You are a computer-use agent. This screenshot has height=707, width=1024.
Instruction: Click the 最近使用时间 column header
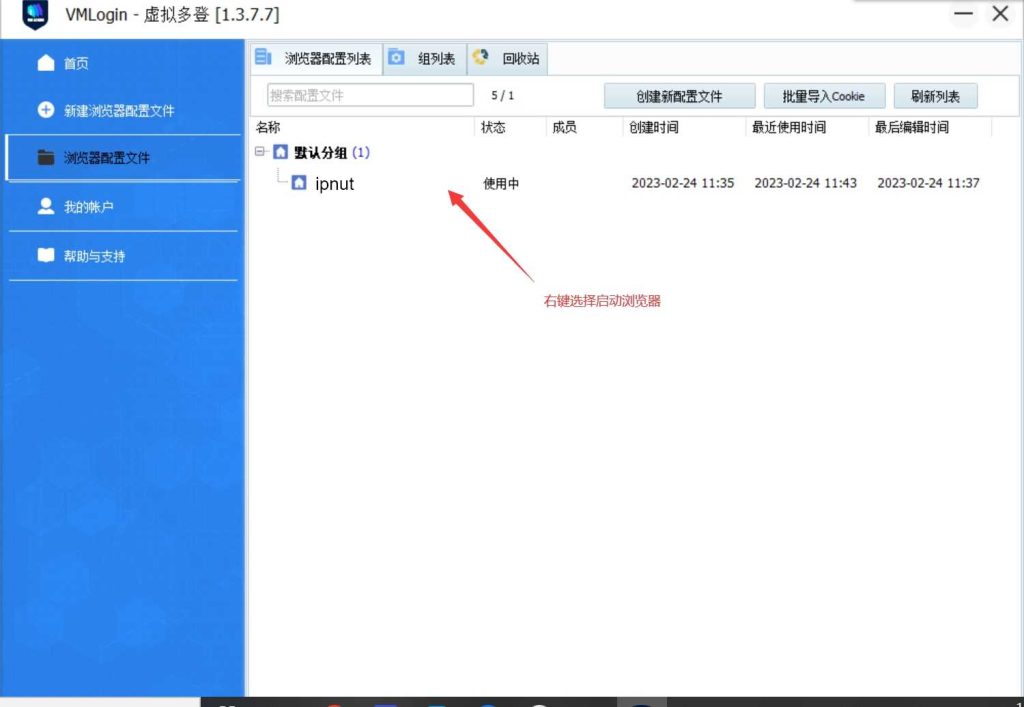point(789,127)
